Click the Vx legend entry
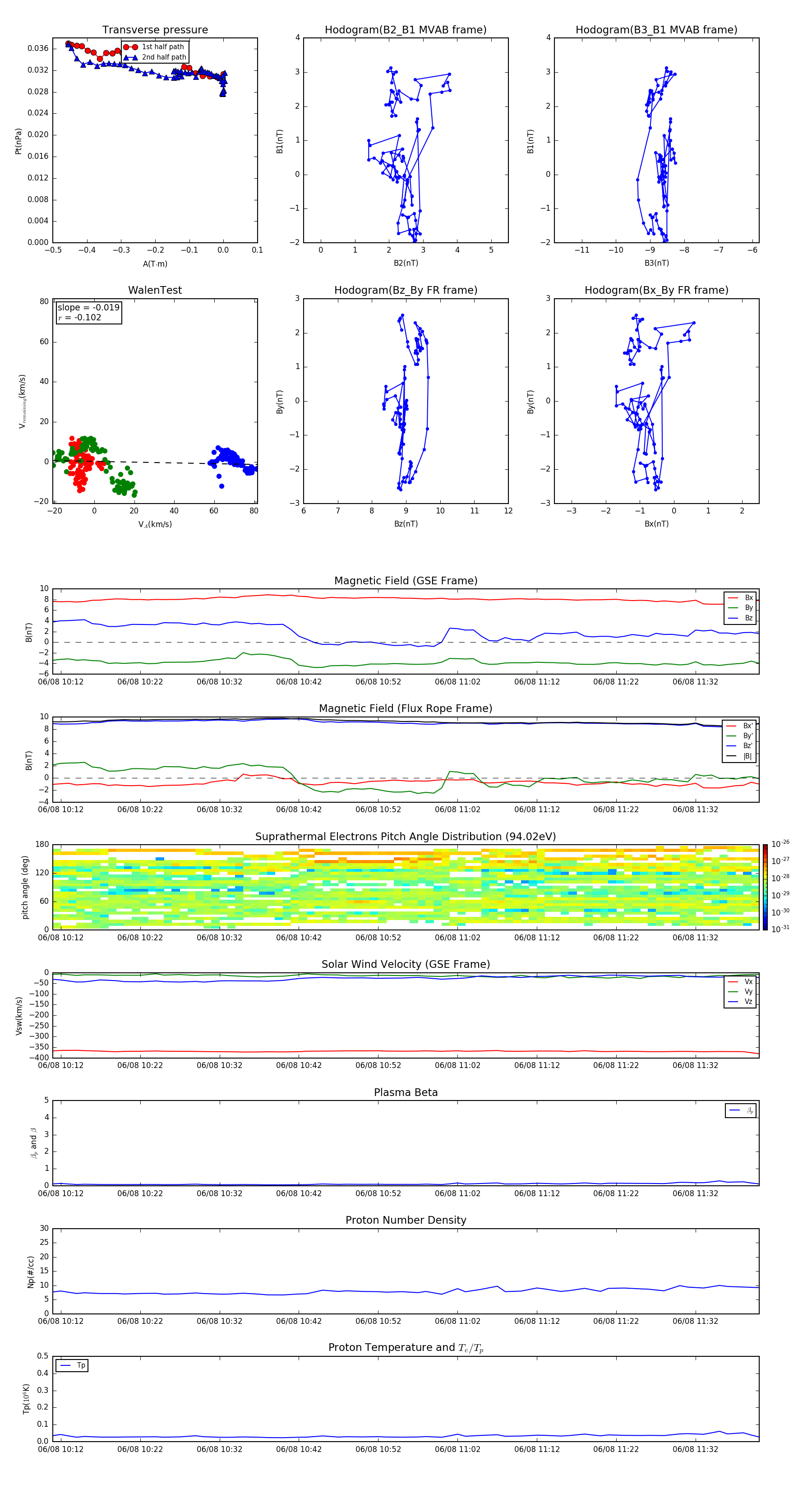 tap(740, 981)
